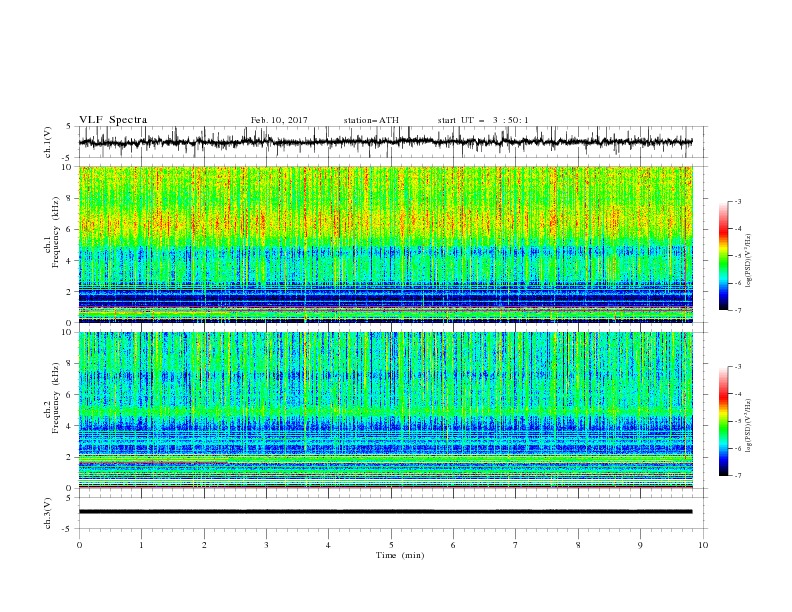Viewport: 792px width, 612px height.
Task: Click the "ch.3(V)" axis label
Action: (x=48, y=513)
